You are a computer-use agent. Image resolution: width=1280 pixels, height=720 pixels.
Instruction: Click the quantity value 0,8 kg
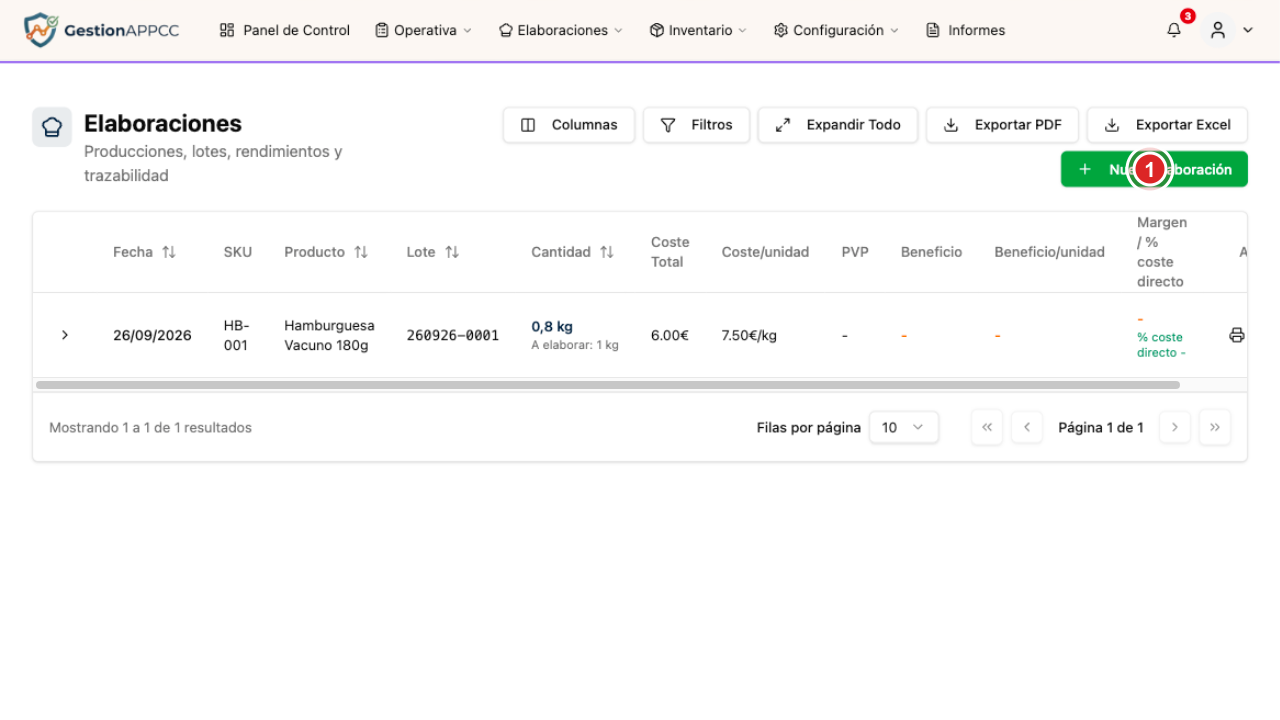click(552, 326)
